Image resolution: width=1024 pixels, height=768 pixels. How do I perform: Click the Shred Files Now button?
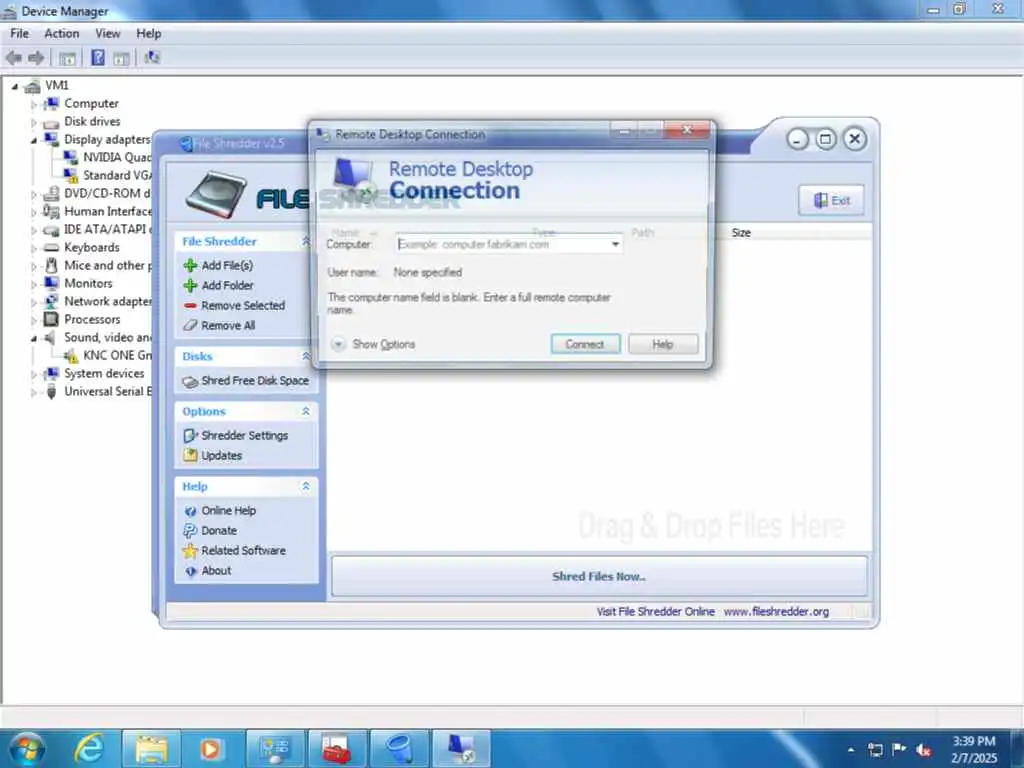pyautogui.click(x=599, y=576)
